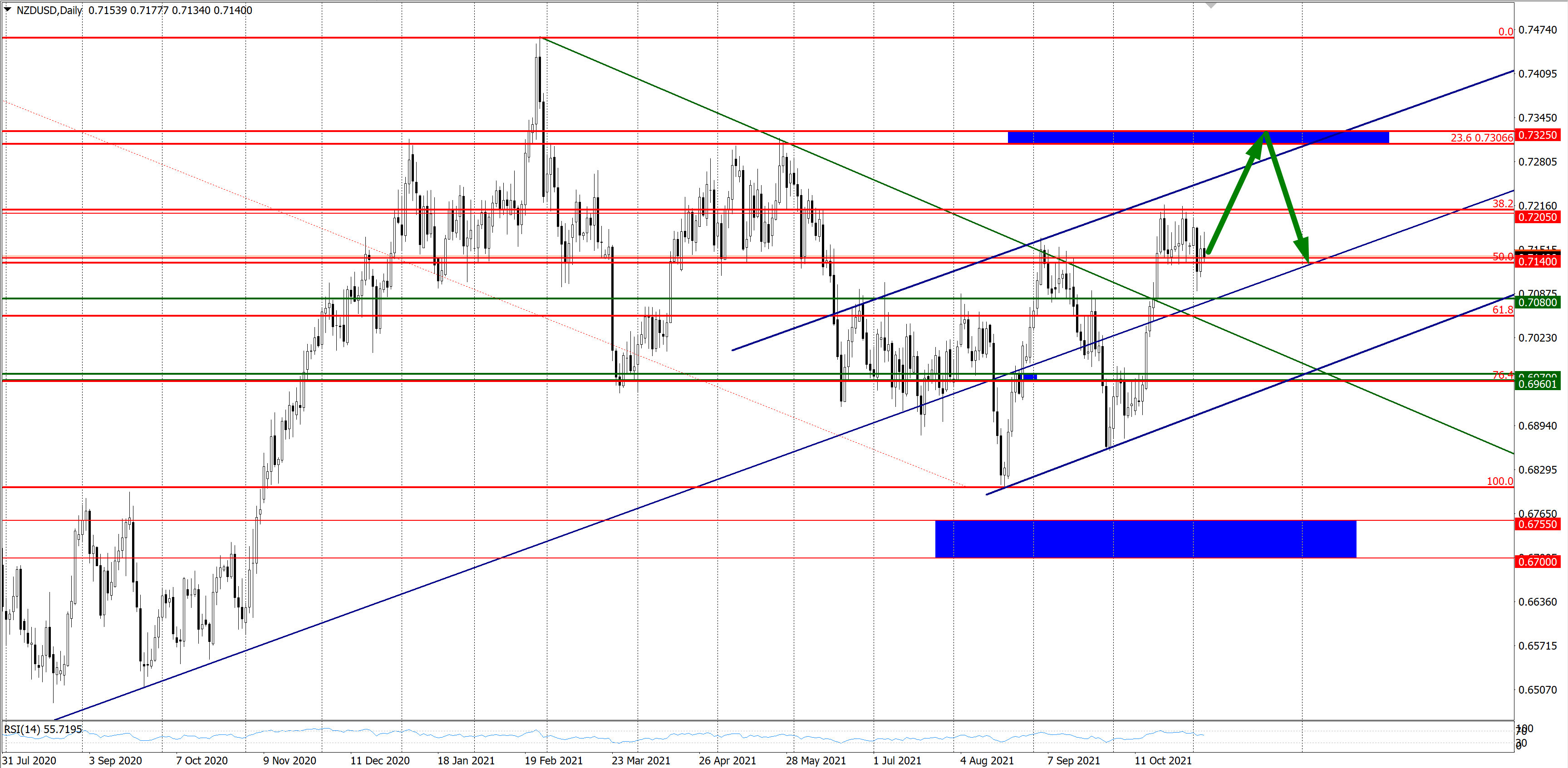Click the green 0.69601 price label
The image size is (1568, 768).
pyautogui.click(x=1537, y=384)
